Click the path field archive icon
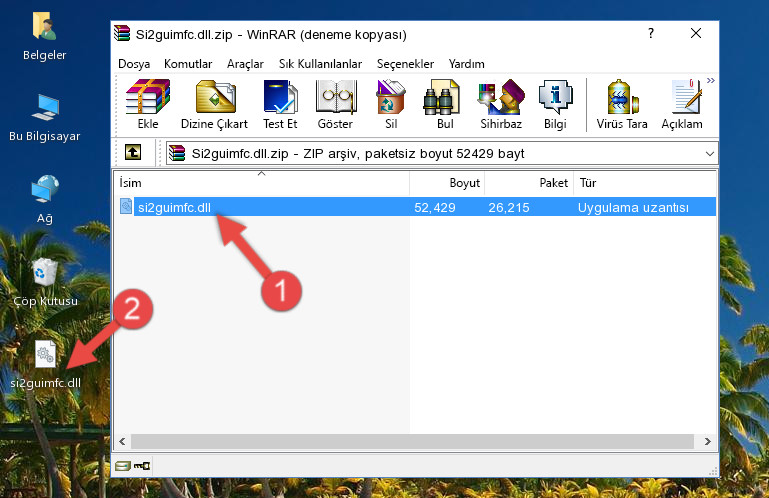The image size is (769, 498). coord(177,154)
